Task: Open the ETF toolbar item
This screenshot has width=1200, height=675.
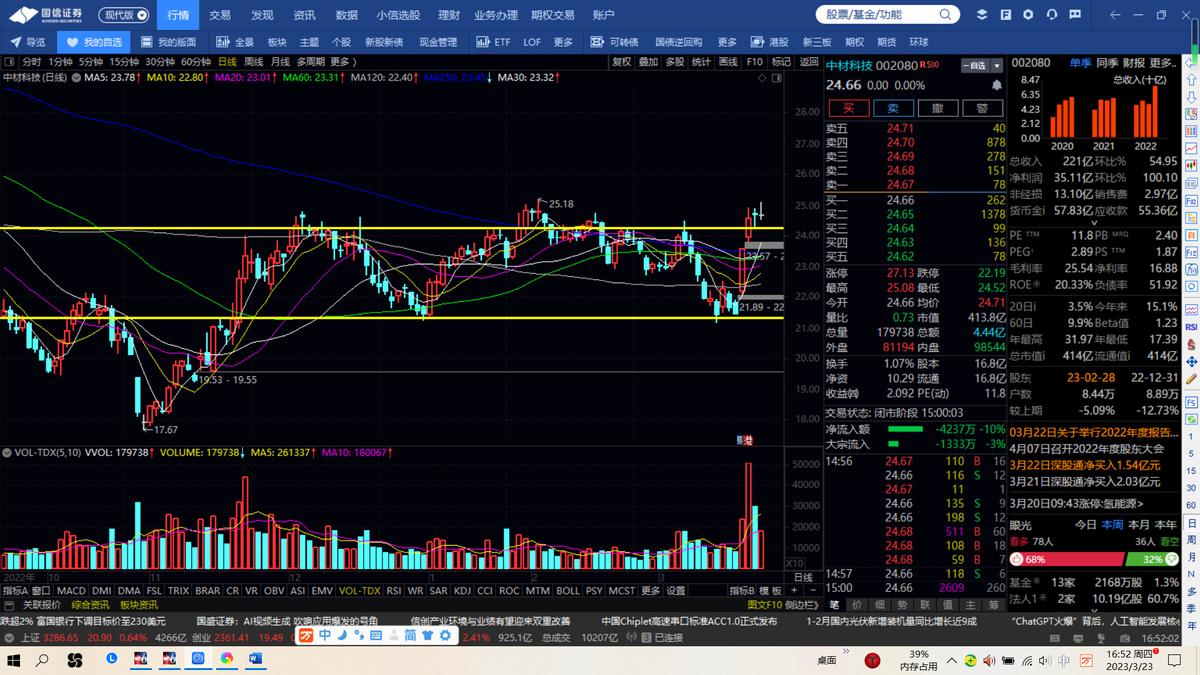Action: point(492,42)
